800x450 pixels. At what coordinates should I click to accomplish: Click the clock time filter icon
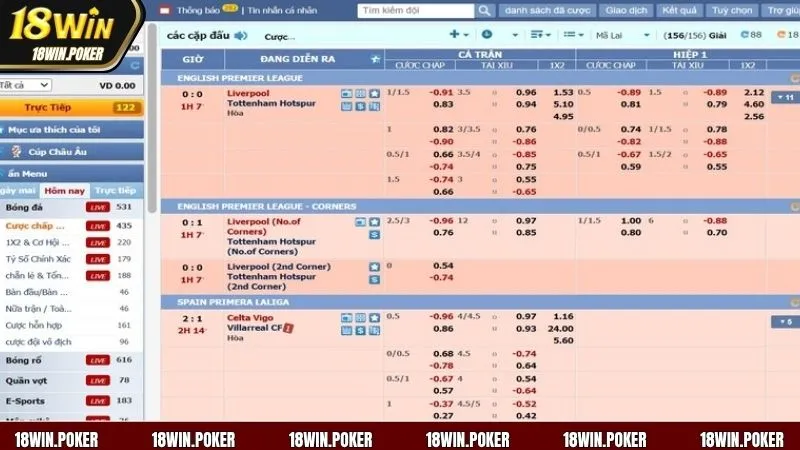[x=487, y=34]
